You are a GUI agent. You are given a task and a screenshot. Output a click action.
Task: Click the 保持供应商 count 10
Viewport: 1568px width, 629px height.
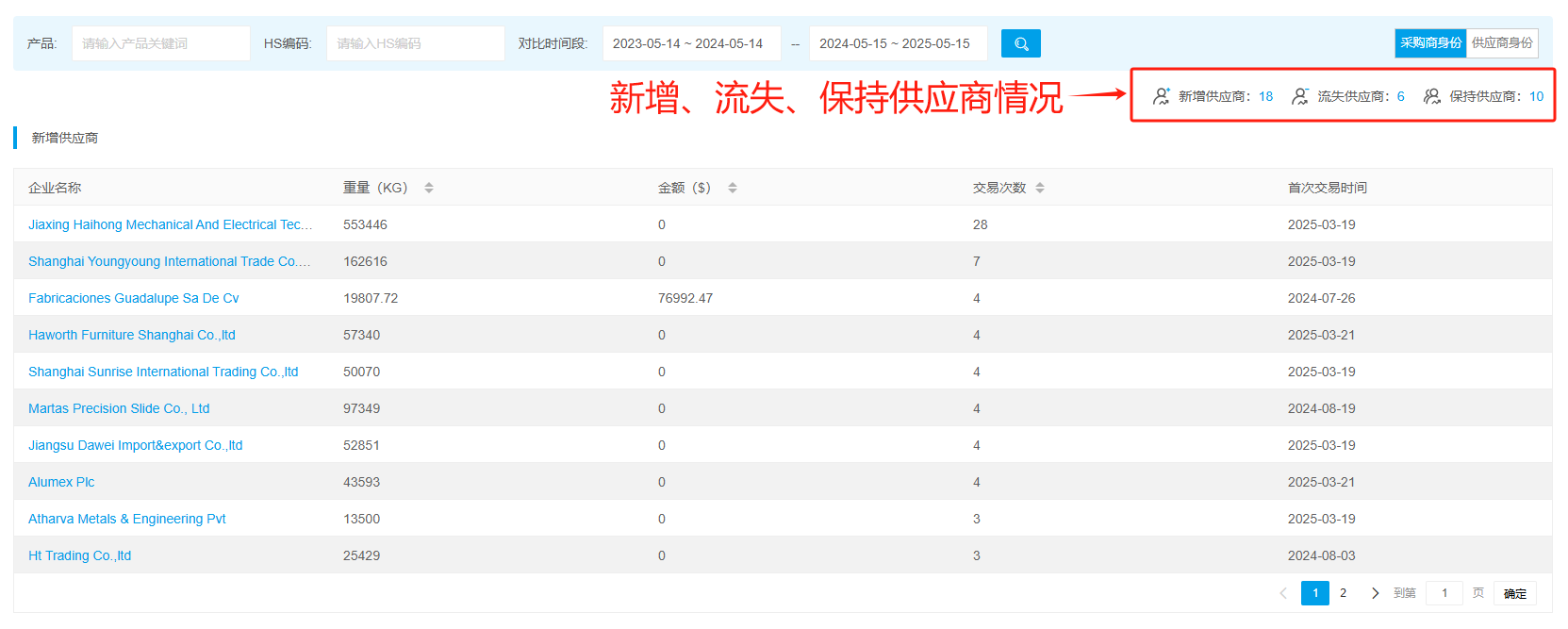coord(1537,96)
